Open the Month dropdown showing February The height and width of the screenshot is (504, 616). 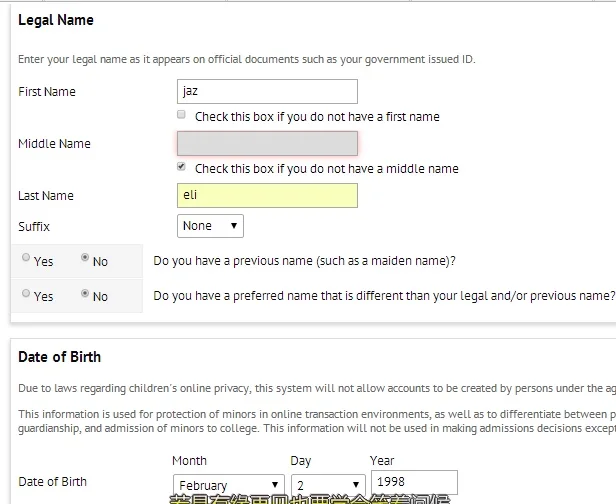[x=229, y=485]
